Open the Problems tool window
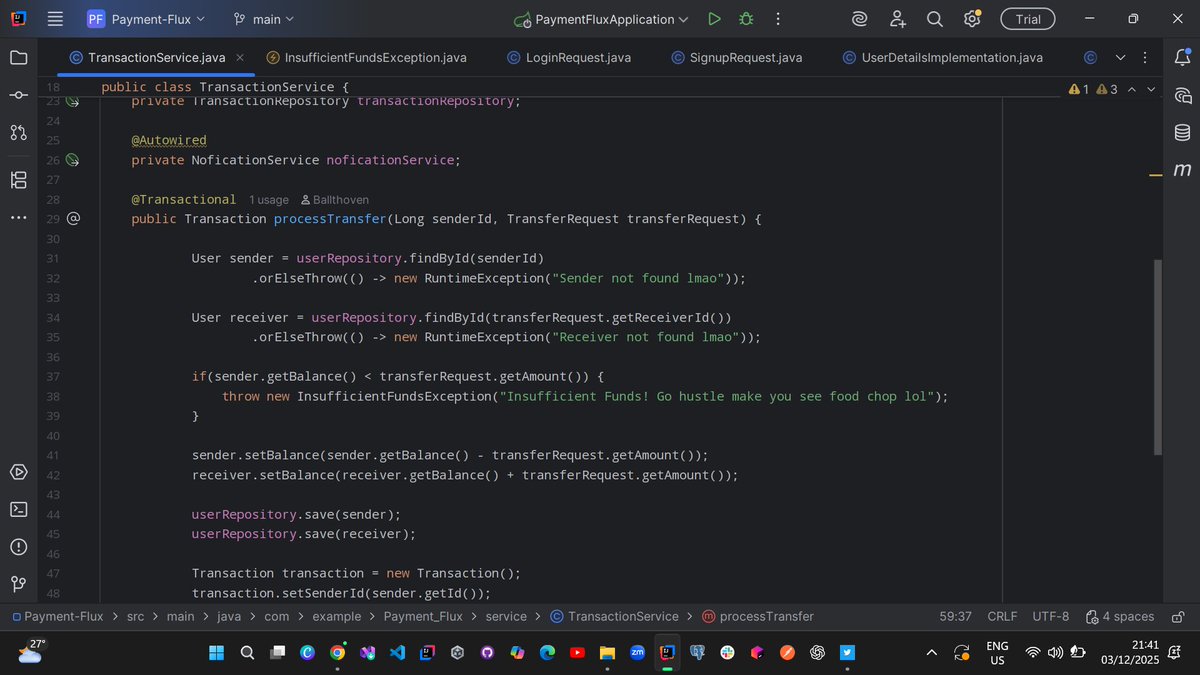1200x675 pixels. [x=18, y=546]
